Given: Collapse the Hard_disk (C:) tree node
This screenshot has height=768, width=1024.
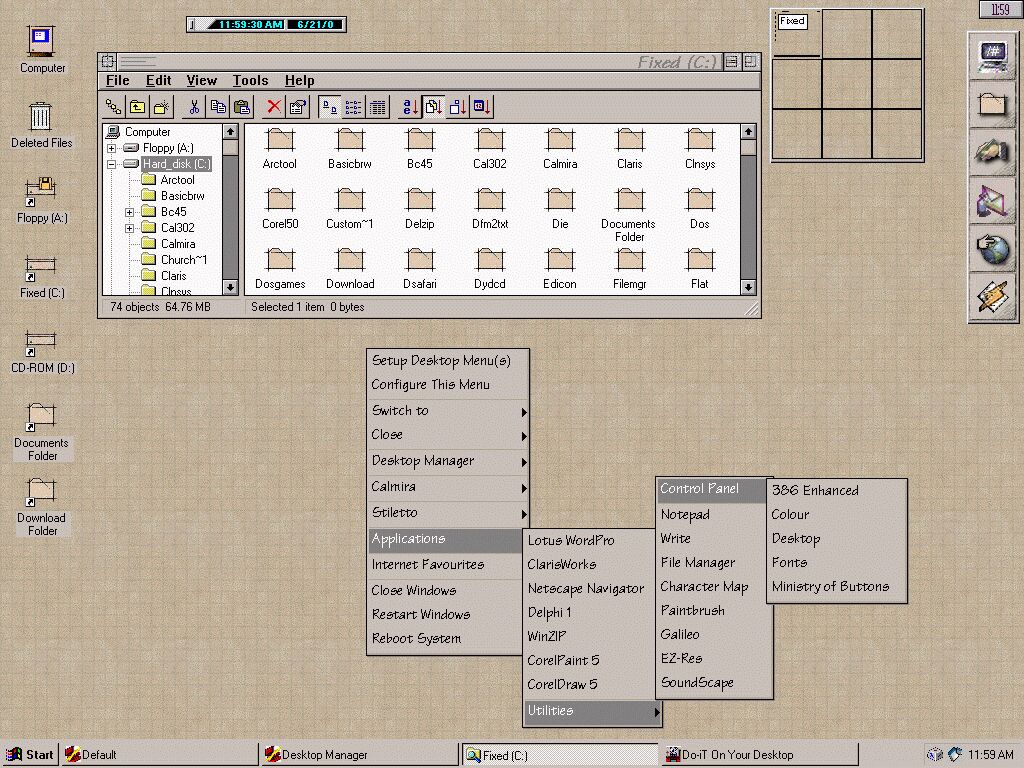Looking at the screenshot, I should (113, 164).
